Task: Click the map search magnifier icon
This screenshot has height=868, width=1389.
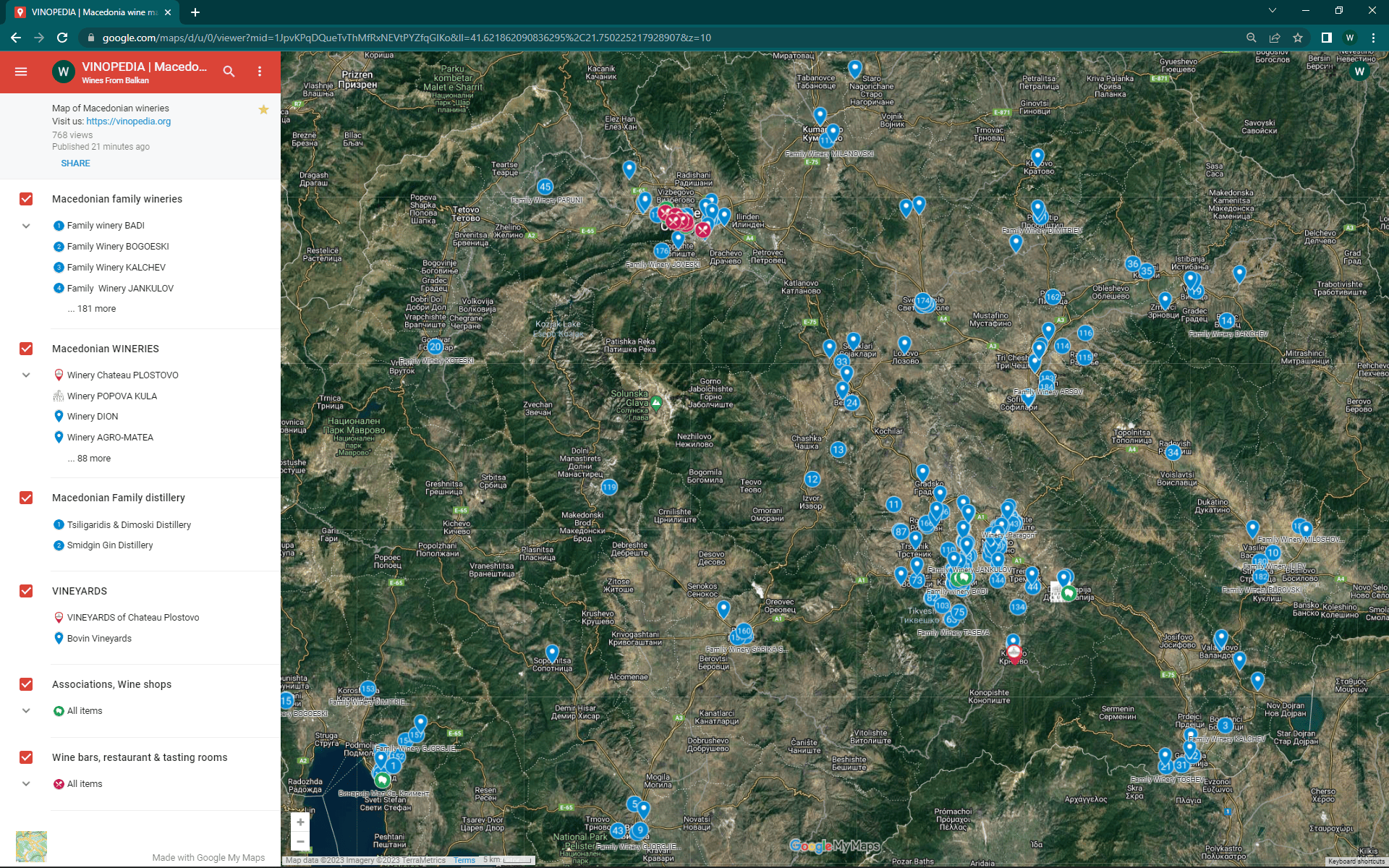Action: 229,72
